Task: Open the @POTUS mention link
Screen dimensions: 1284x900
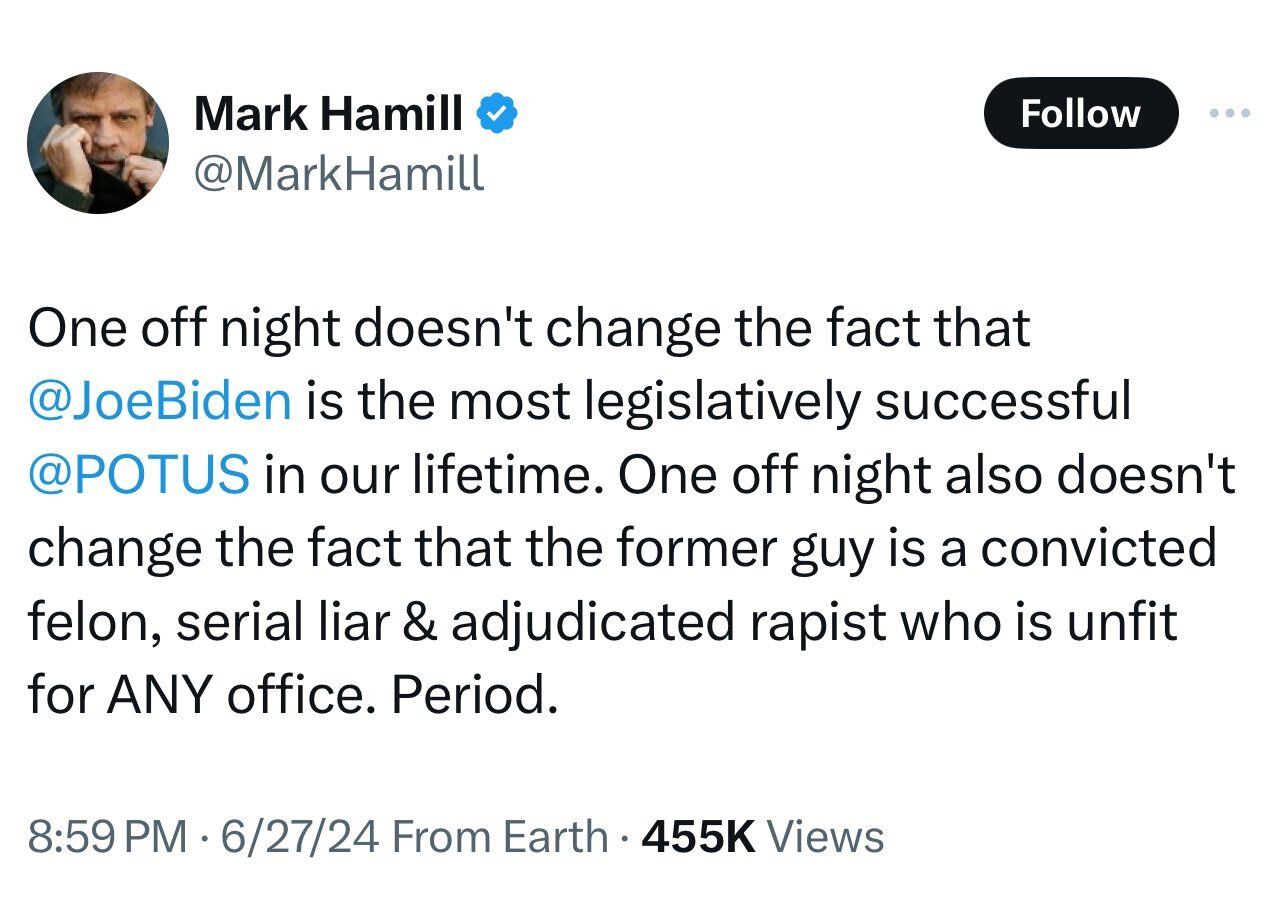Action: (x=139, y=474)
